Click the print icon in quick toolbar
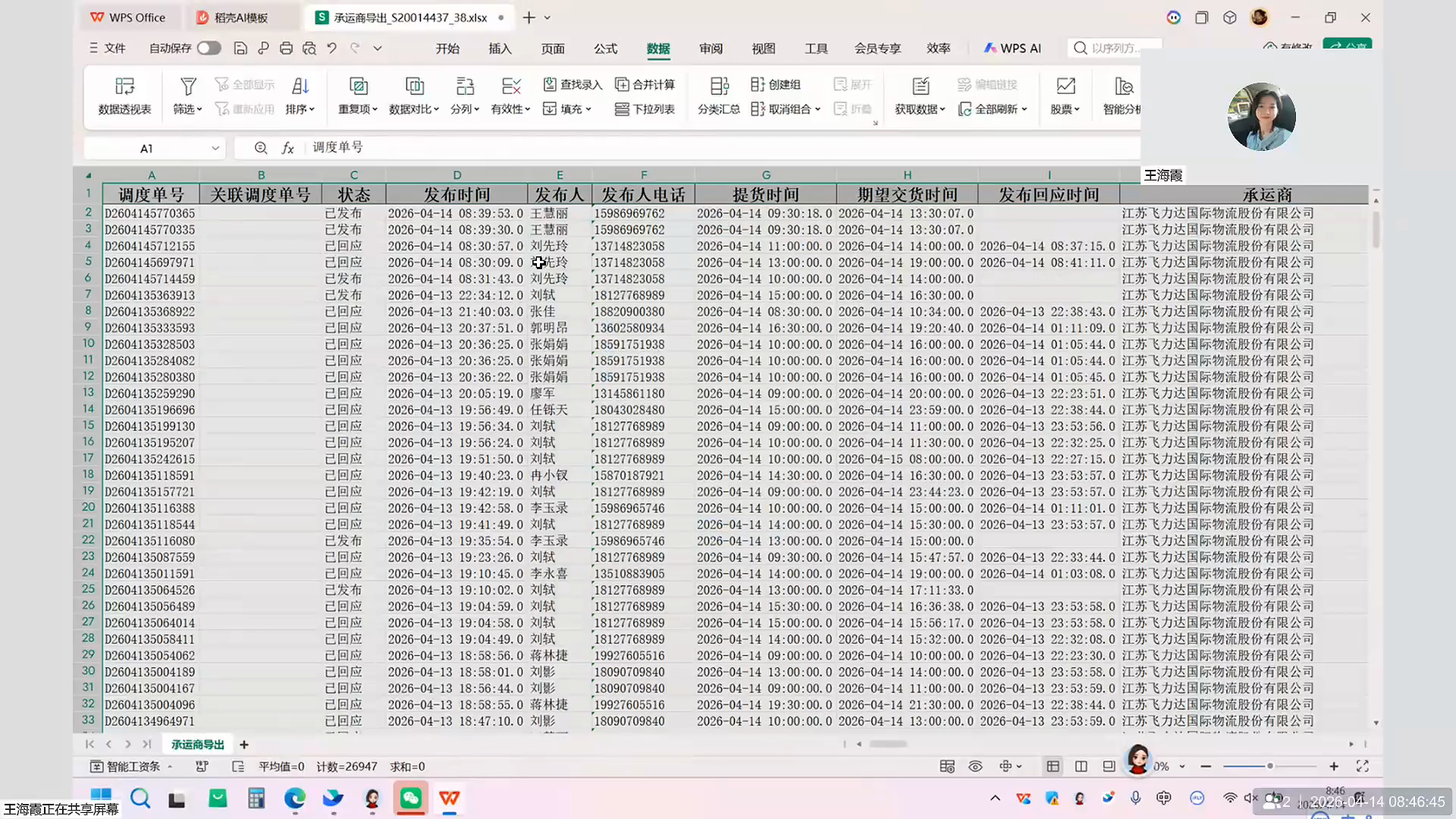The height and width of the screenshot is (819, 1456). pyautogui.click(x=286, y=49)
